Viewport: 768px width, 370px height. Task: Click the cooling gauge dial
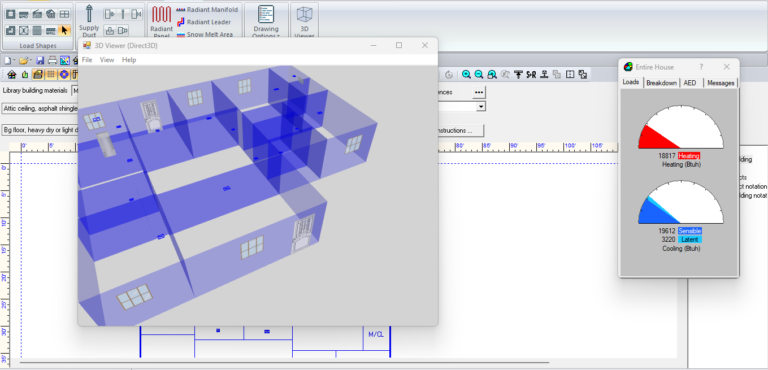680,202
